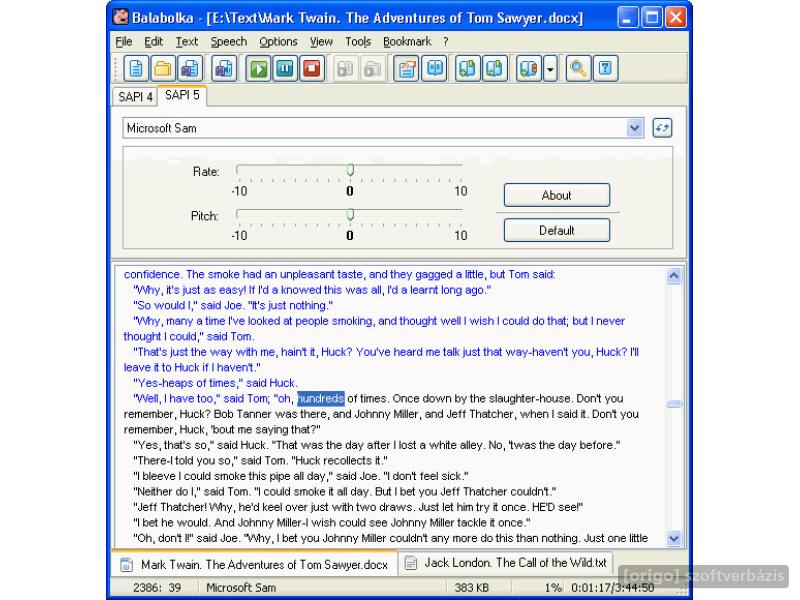The width and height of the screenshot is (800, 600).
Task: Open the Text menu
Action: pos(187,42)
